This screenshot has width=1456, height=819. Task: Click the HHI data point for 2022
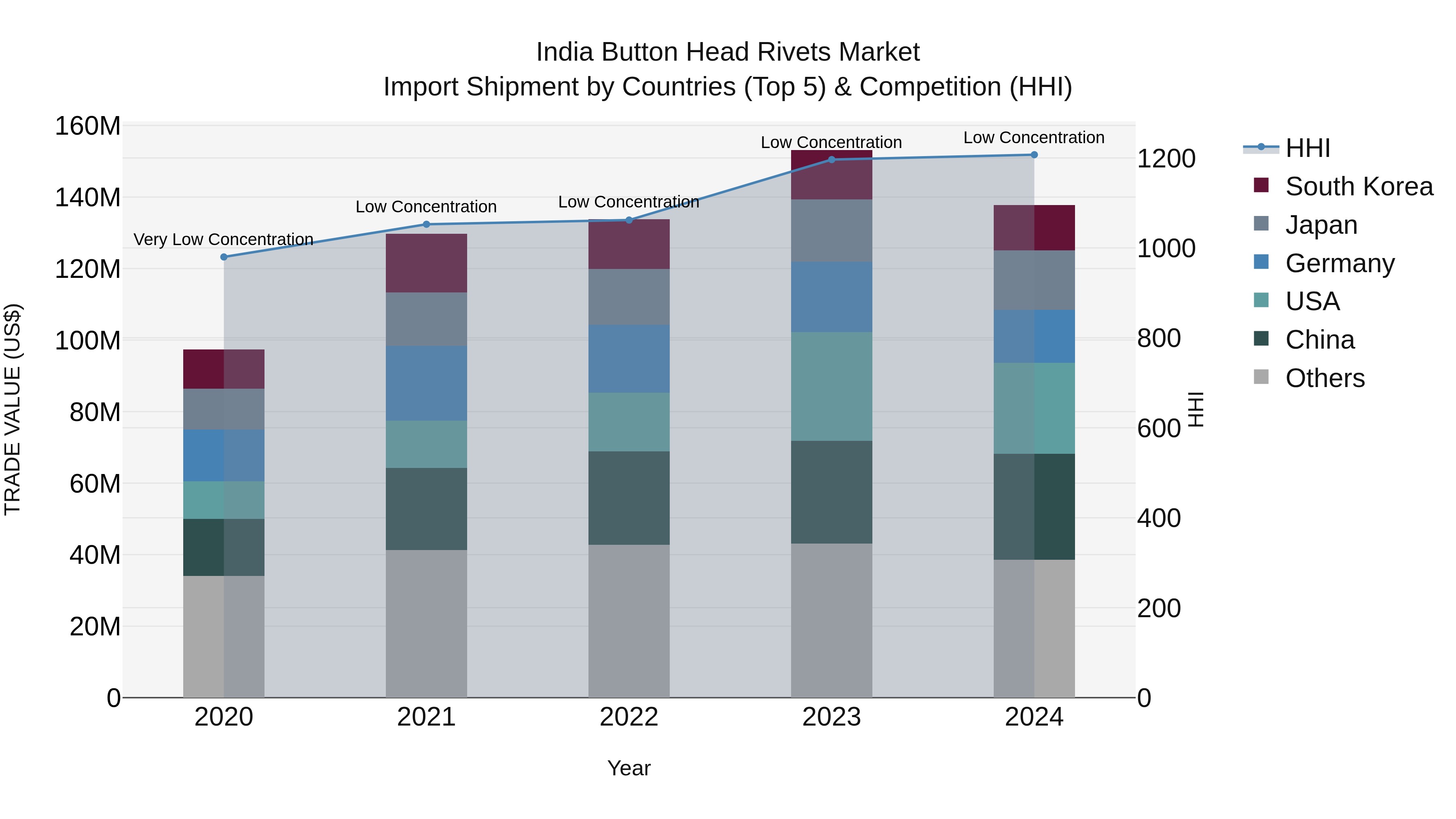[629, 220]
